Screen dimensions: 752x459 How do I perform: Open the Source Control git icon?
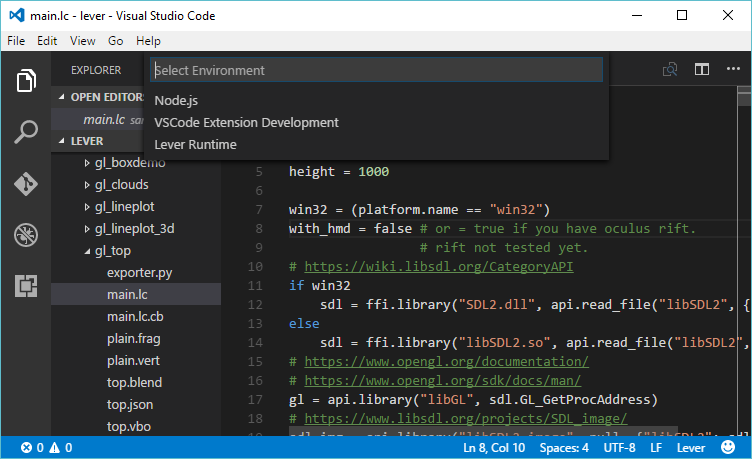(x=26, y=184)
